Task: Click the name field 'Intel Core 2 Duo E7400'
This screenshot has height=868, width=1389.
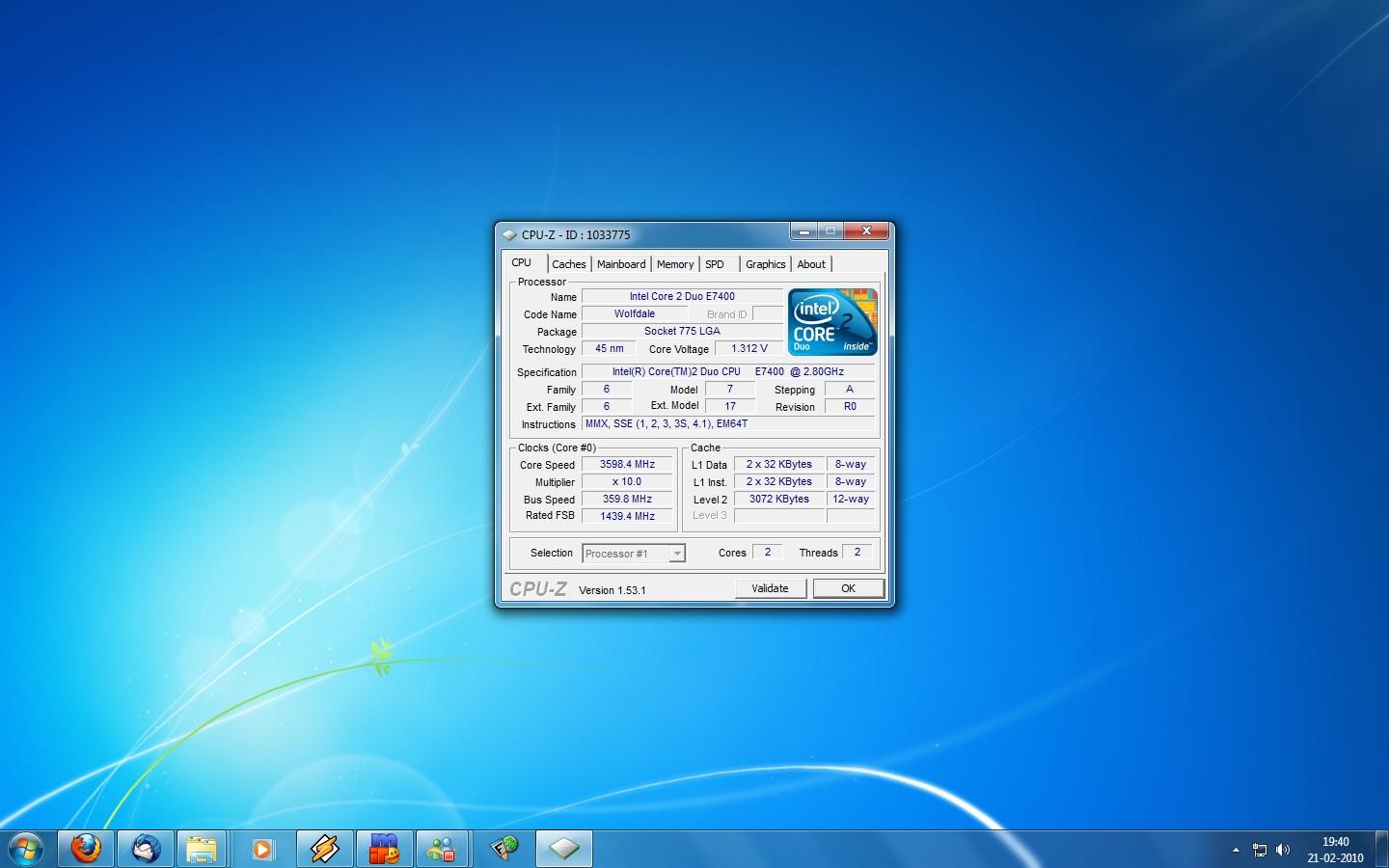Action: [x=682, y=296]
